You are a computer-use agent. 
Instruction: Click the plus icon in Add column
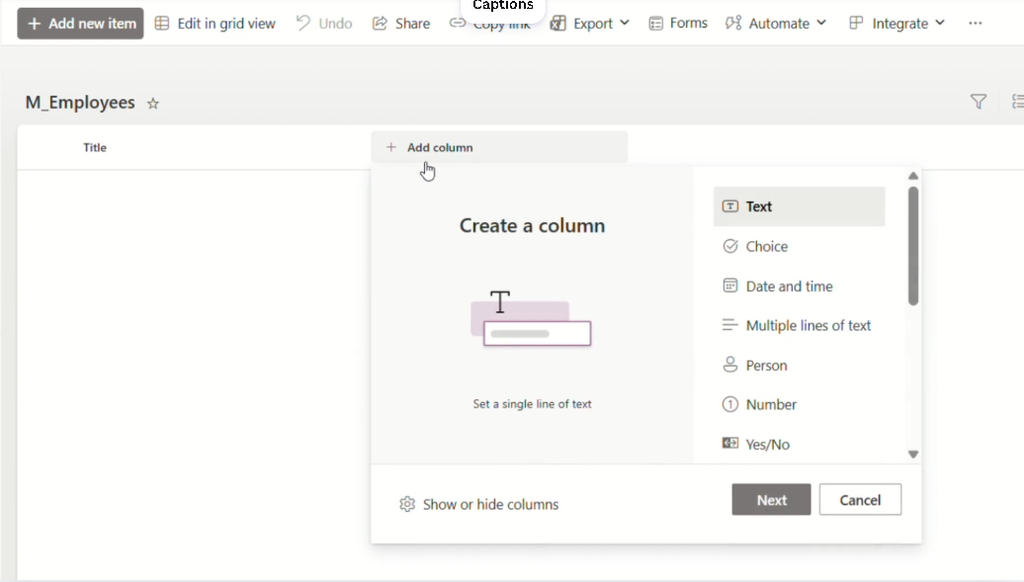tap(391, 148)
